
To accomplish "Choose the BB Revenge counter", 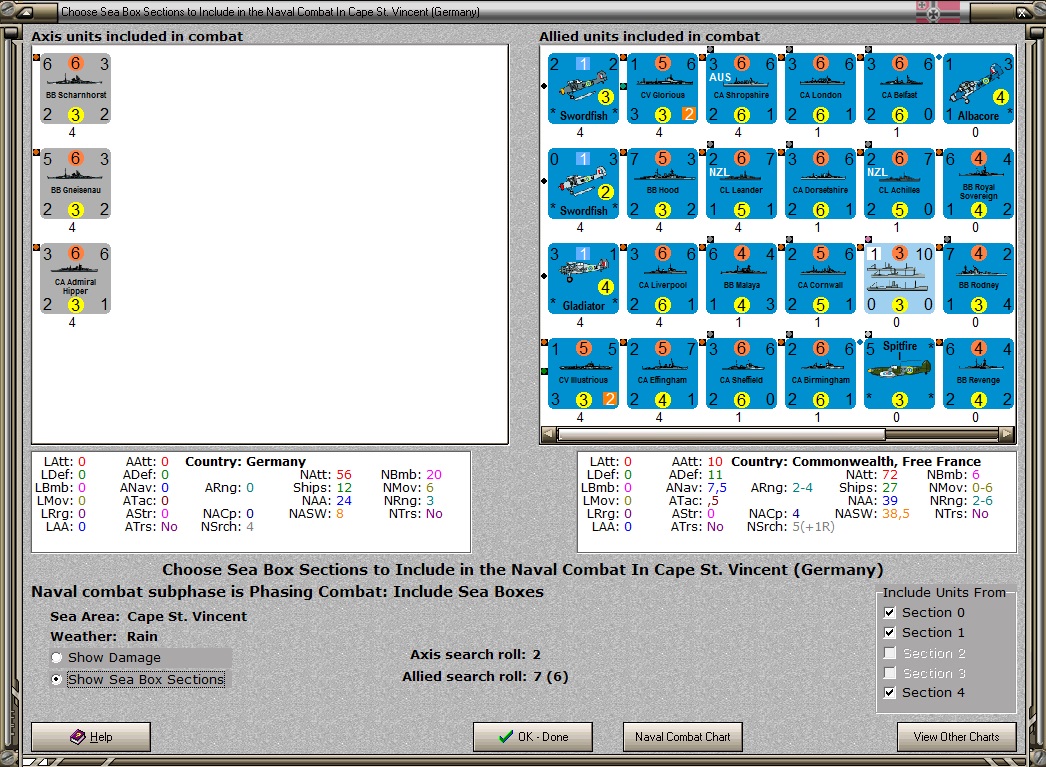I will [x=979, y=373].
